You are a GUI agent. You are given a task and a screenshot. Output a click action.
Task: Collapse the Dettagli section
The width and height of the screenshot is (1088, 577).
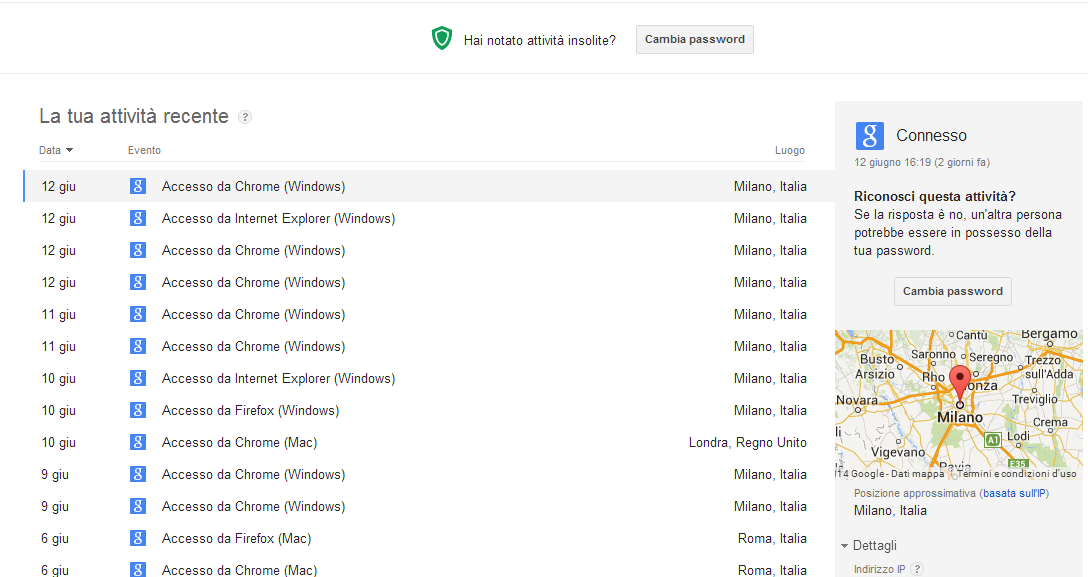pyautogui.click(x=869, y=545)
